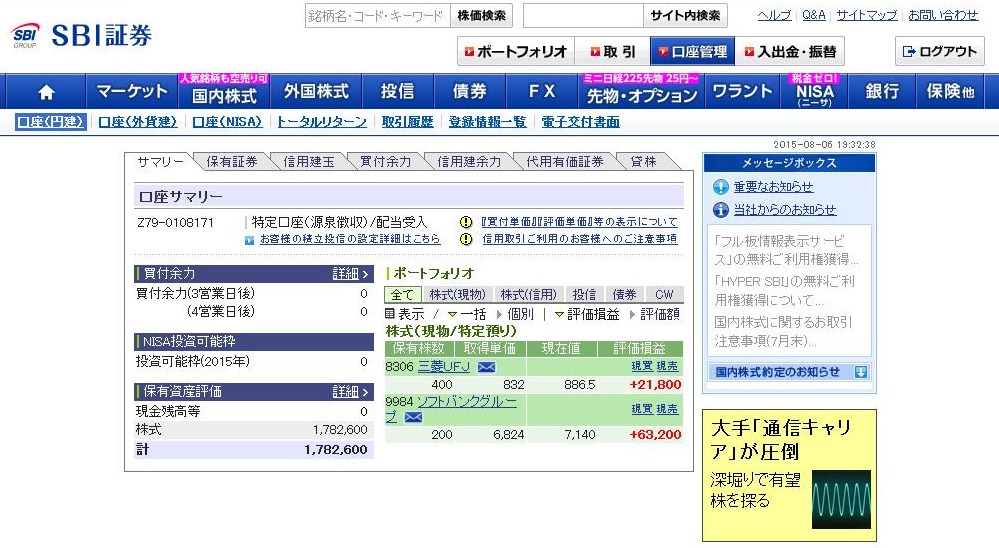The height and width of the screenshot is (548, 999).
Task: Click the 株価検索 button
Action: pos(482,15)
